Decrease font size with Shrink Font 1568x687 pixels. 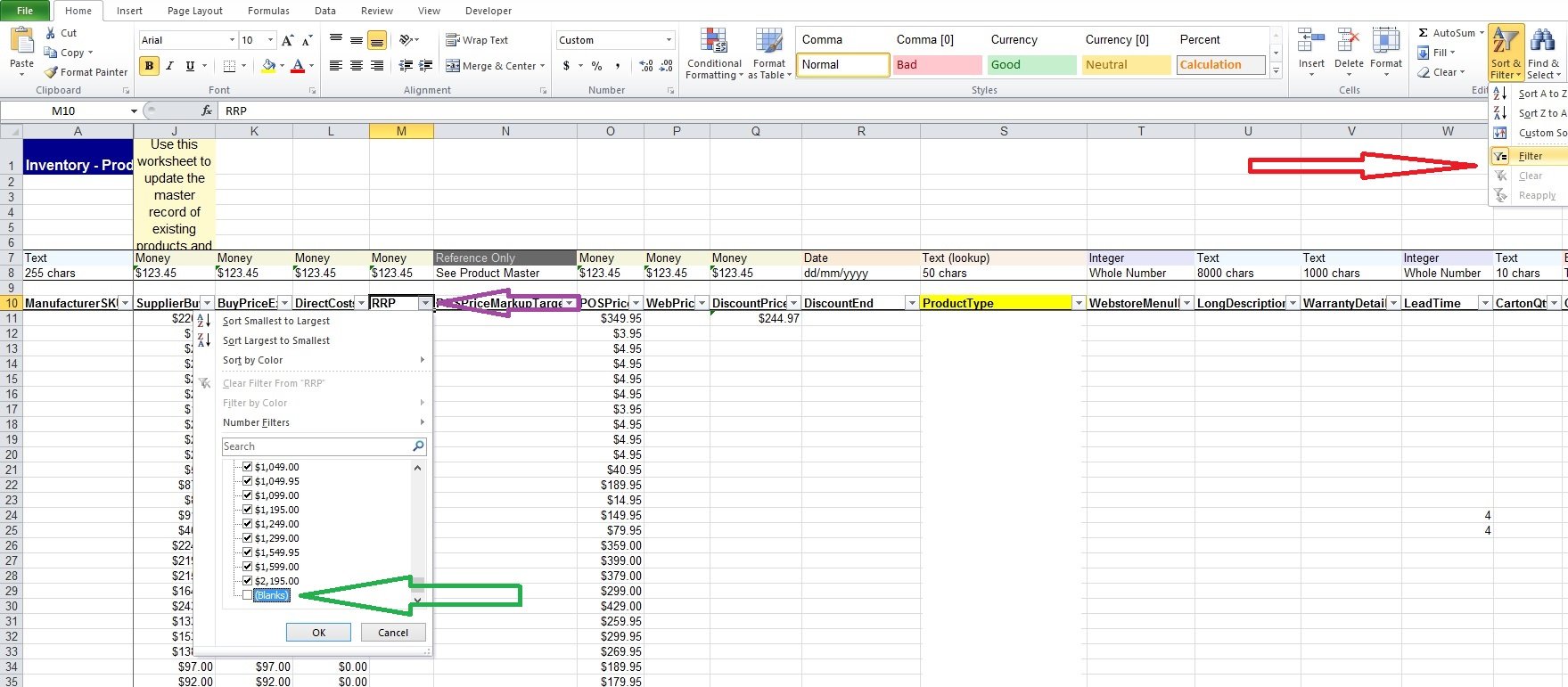(307, 40)
